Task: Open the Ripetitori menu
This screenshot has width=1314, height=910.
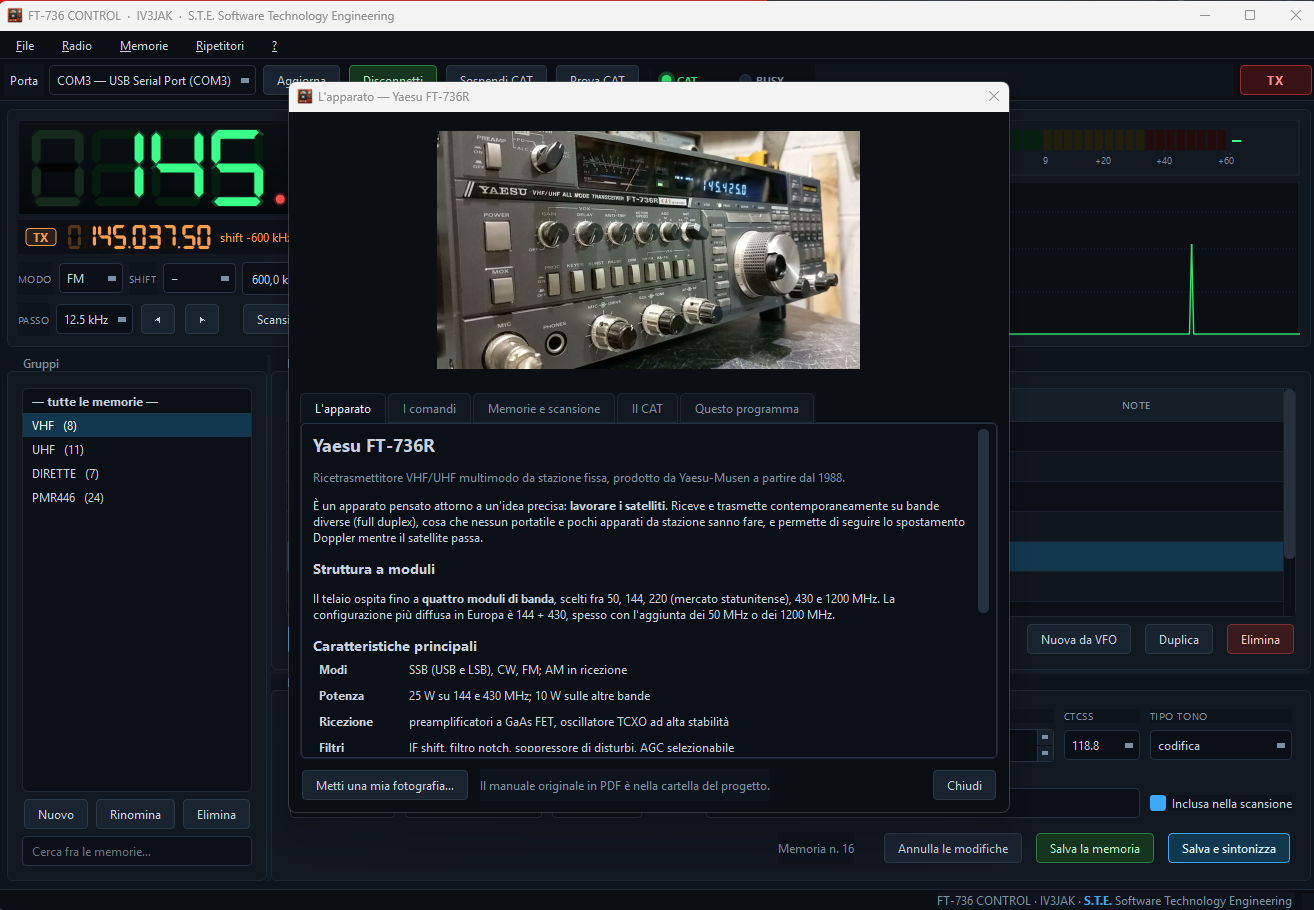Action: [x=220, y=46]
